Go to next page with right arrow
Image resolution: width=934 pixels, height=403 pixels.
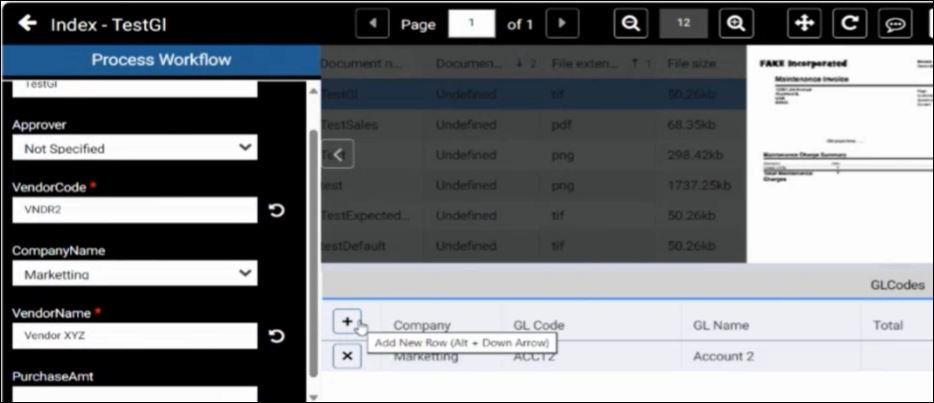point(562,23)
